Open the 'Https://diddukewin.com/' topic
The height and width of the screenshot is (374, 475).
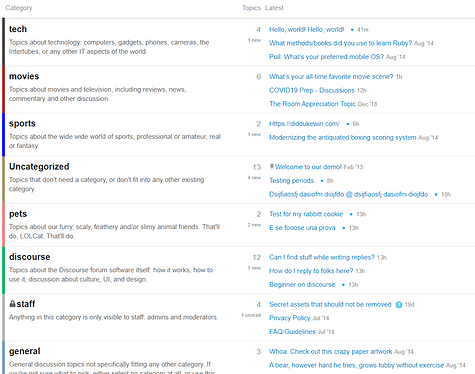[x=304, y=124]
